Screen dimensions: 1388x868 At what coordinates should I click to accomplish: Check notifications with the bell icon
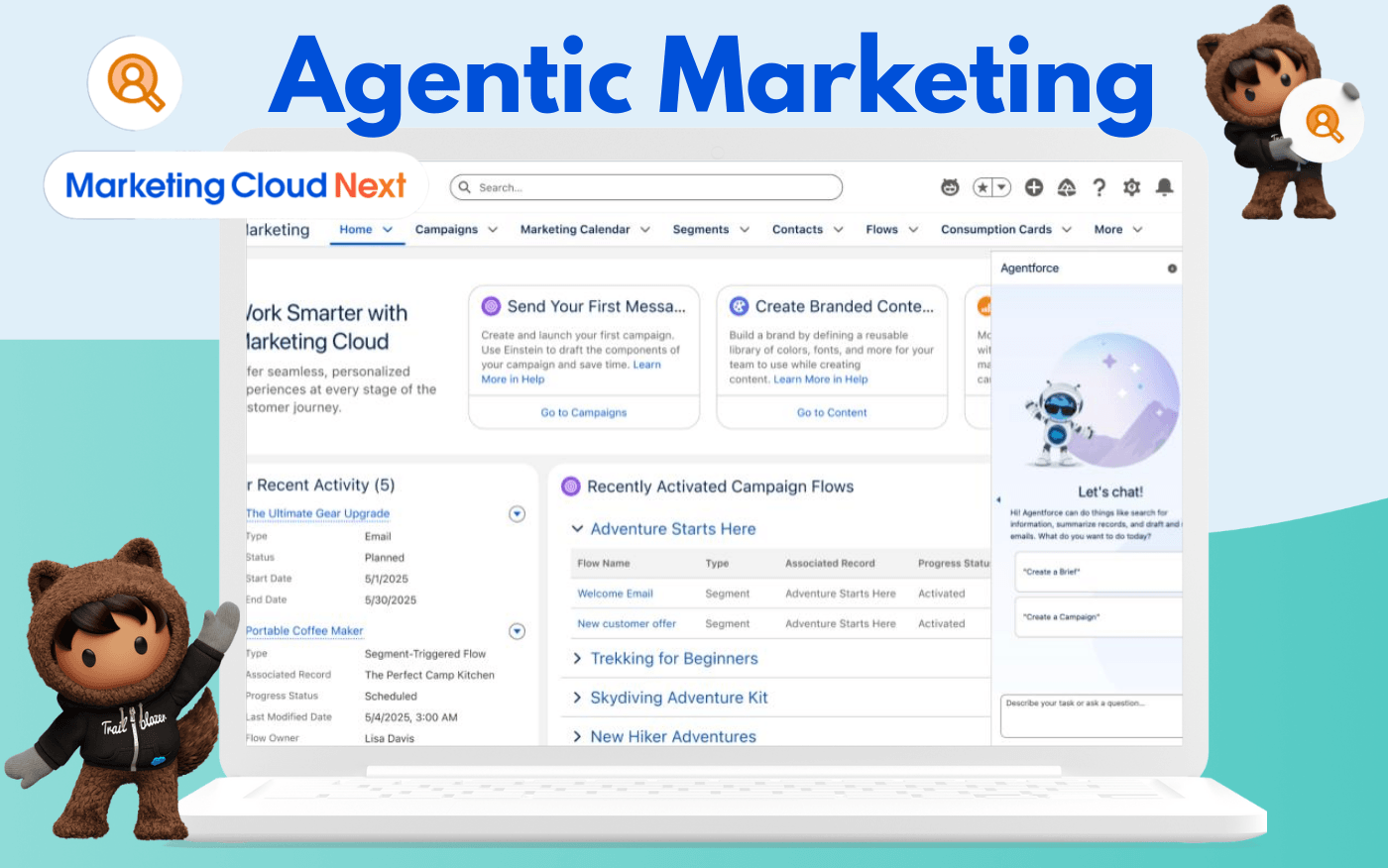[x=1164, y=186]
